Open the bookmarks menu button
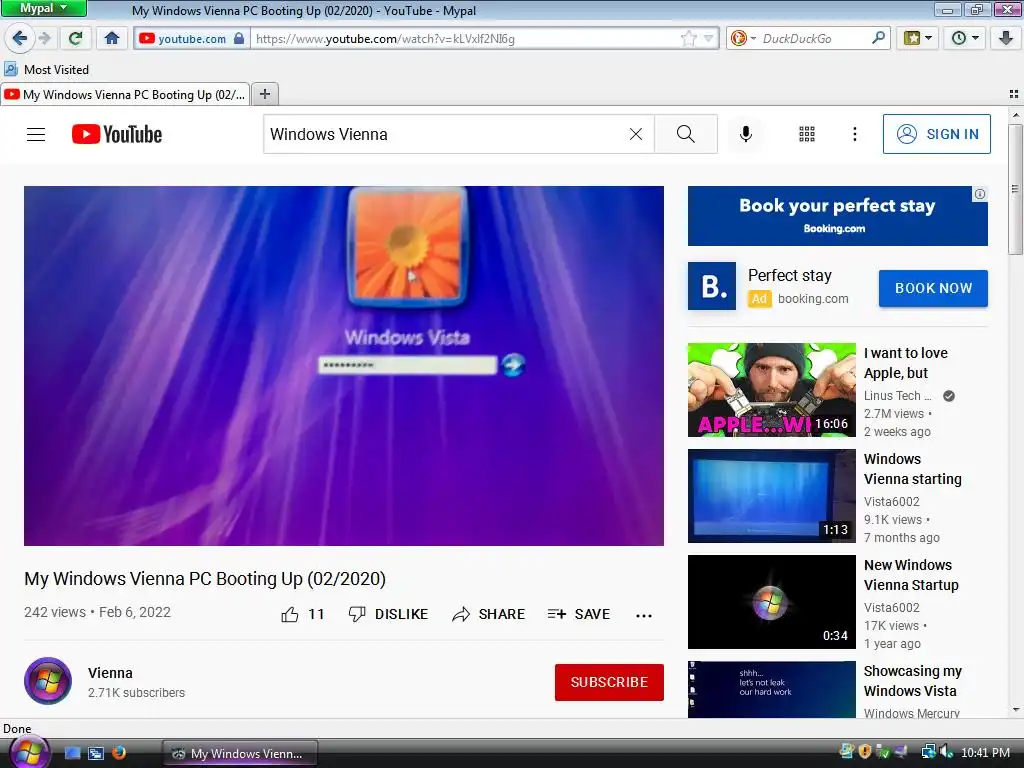 (x=918, y=38)
